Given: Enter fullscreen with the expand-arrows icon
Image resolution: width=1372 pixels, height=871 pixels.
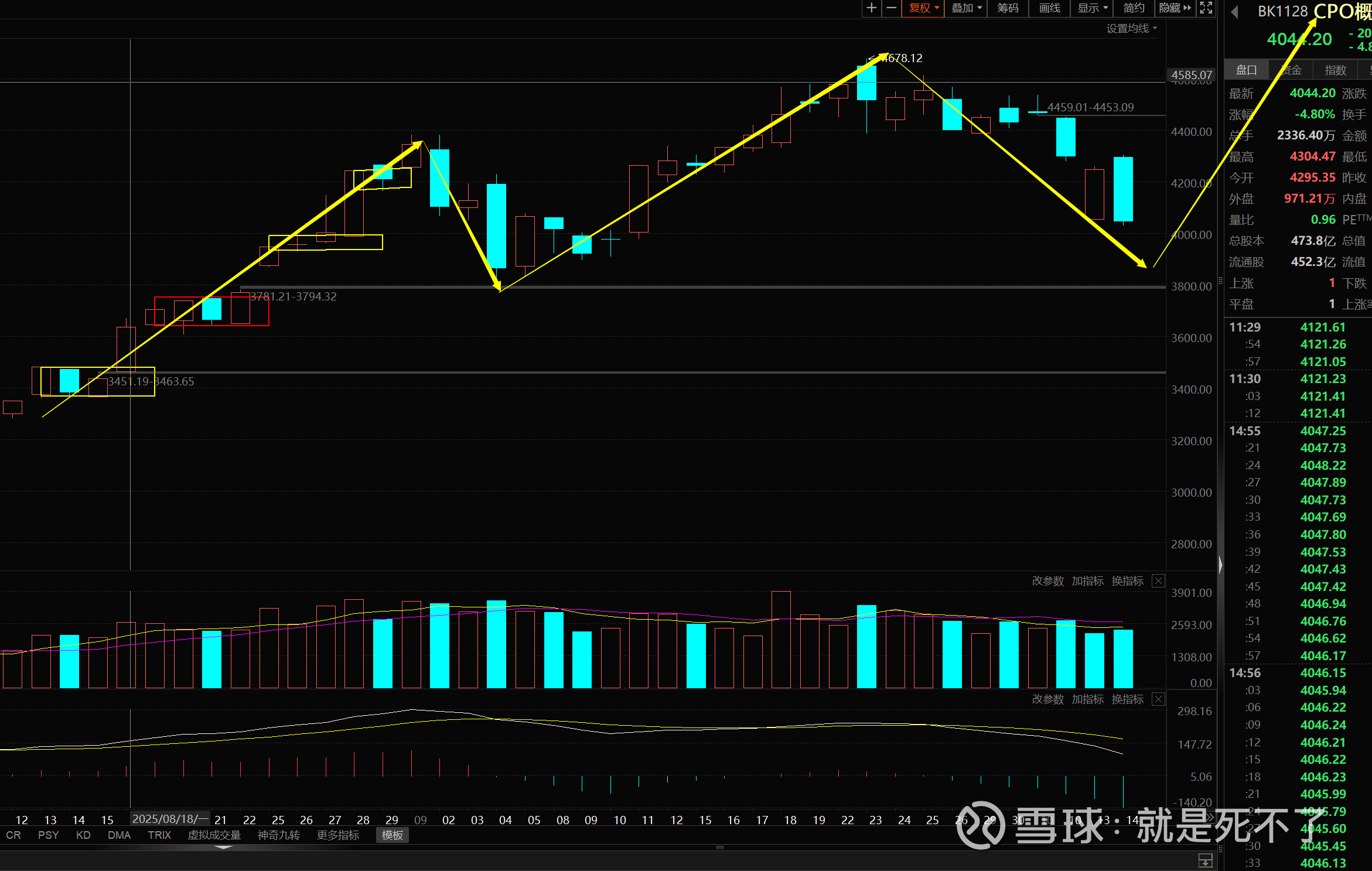Looking at the screenshot, I should (1206, 8).
